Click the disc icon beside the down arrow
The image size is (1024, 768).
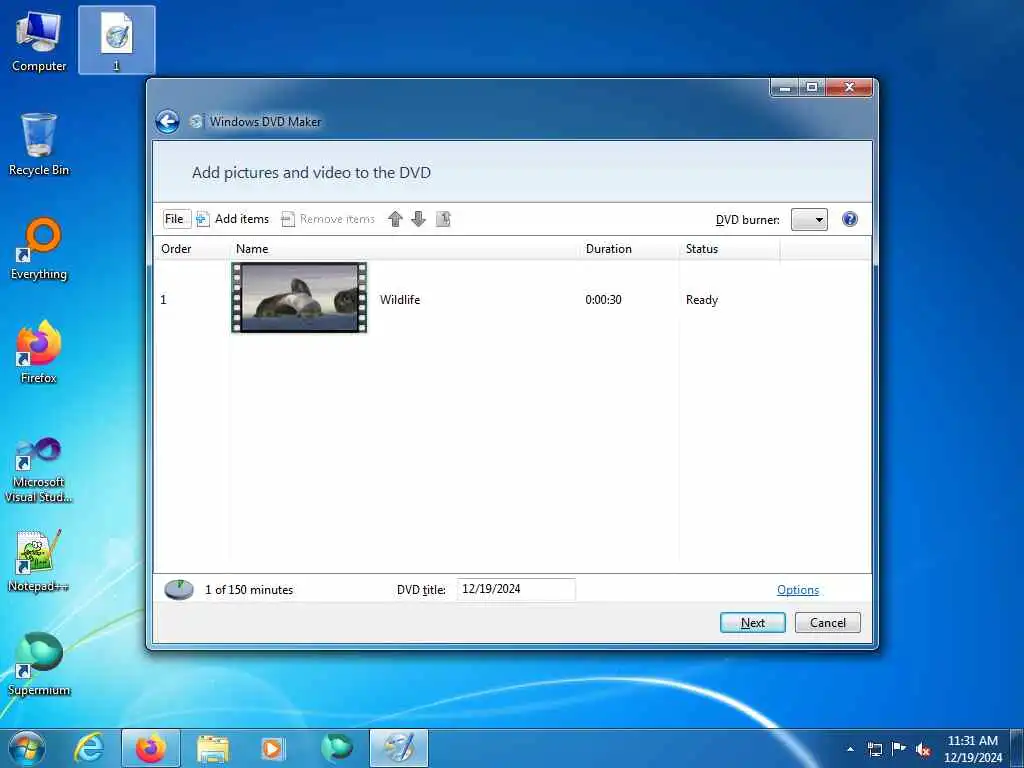tap(443, 219)
